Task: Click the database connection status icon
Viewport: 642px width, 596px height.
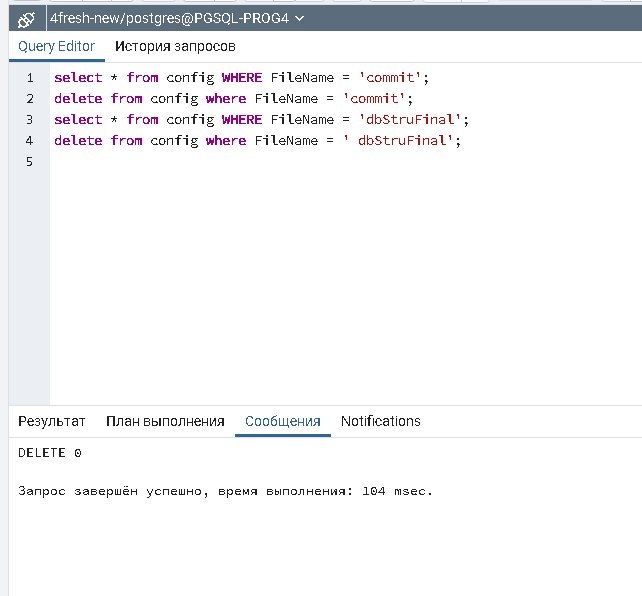Action: tap(26, 18)
